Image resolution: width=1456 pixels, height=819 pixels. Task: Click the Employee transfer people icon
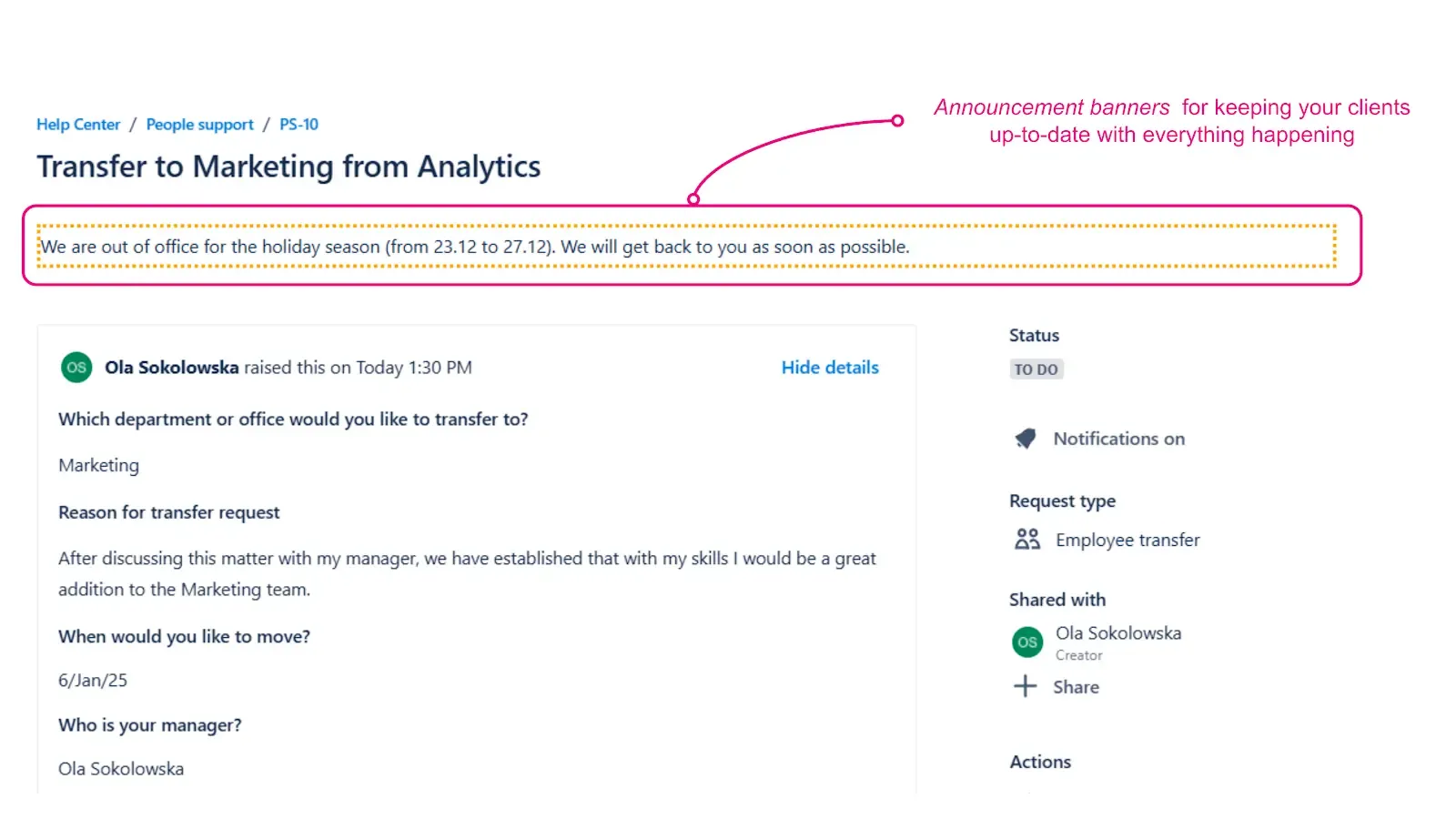tap(1027, 540)
